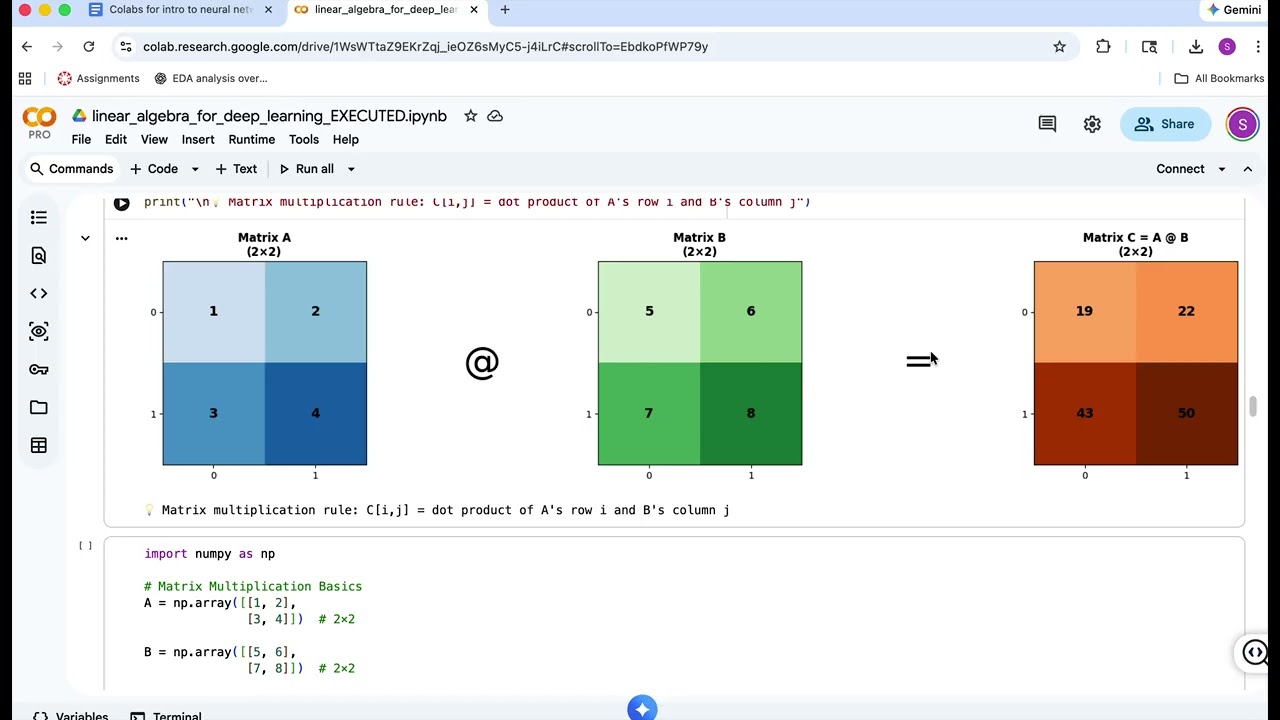The height and width of the screenshot is (720, 1280).
Task: Click the run bracket of import numpy cell
Action: coord(85,546)
